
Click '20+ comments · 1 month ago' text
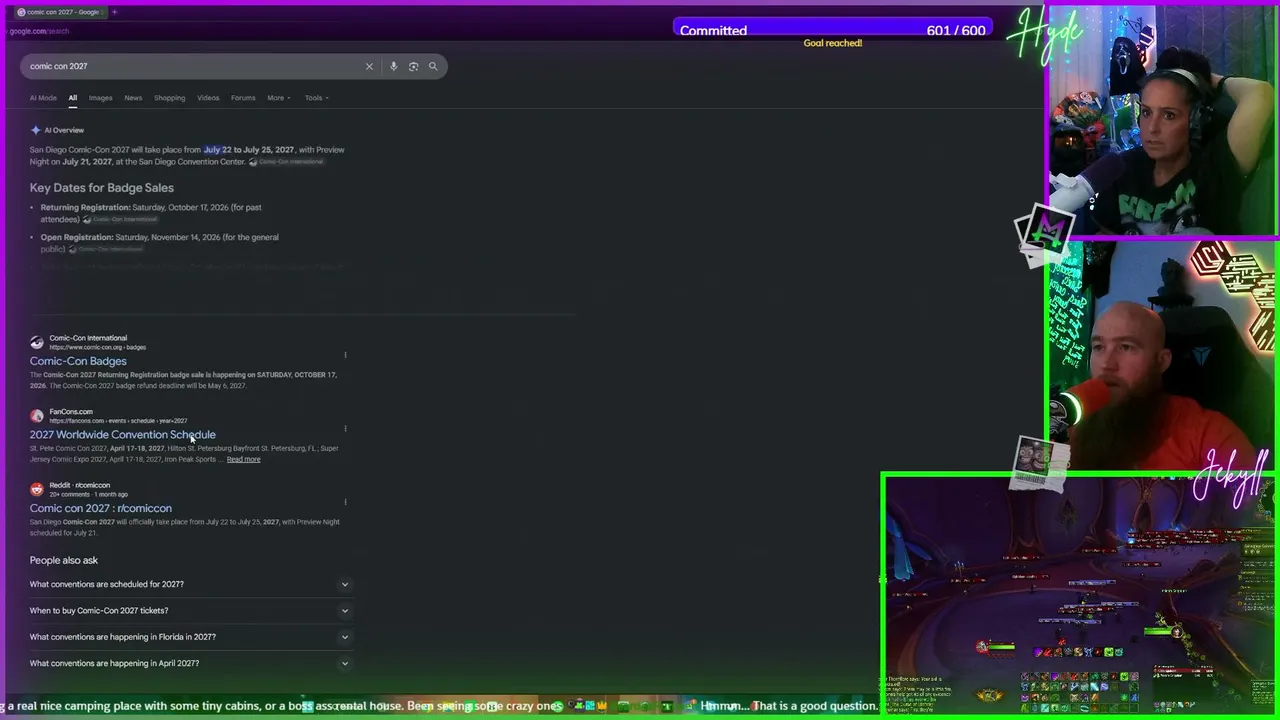click(x=89, y=494)
